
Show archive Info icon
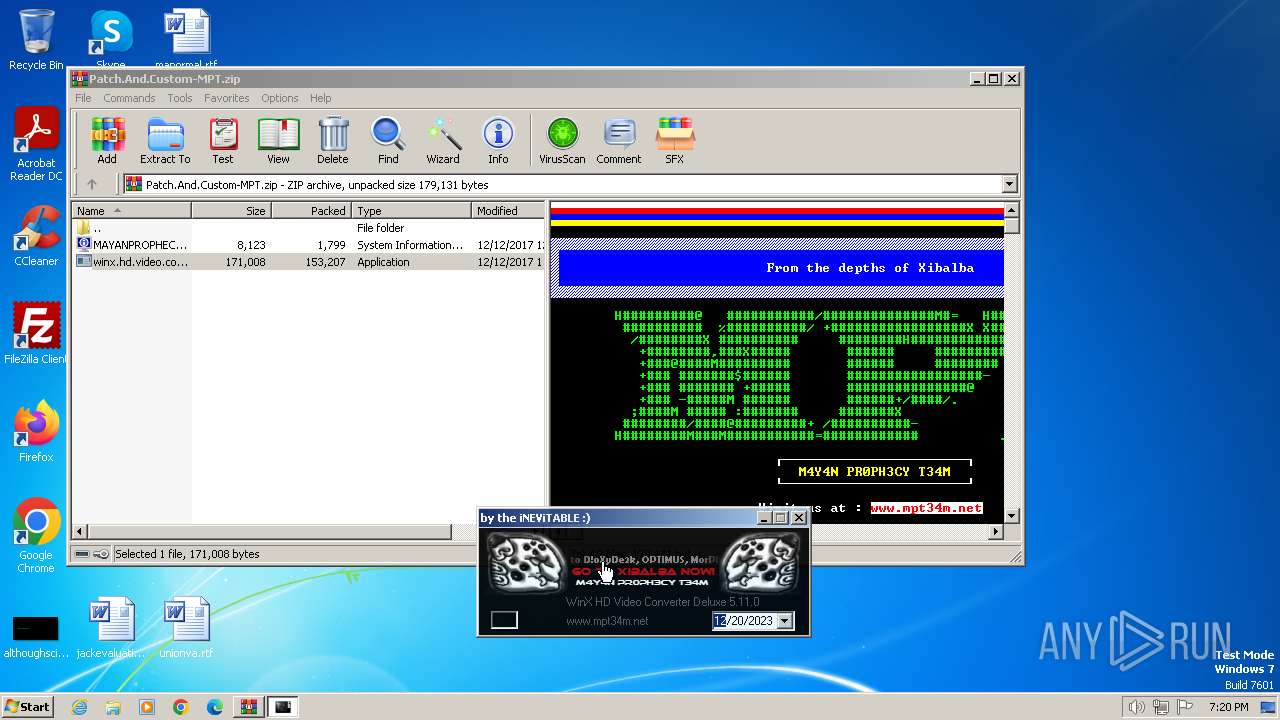[498, 140]
